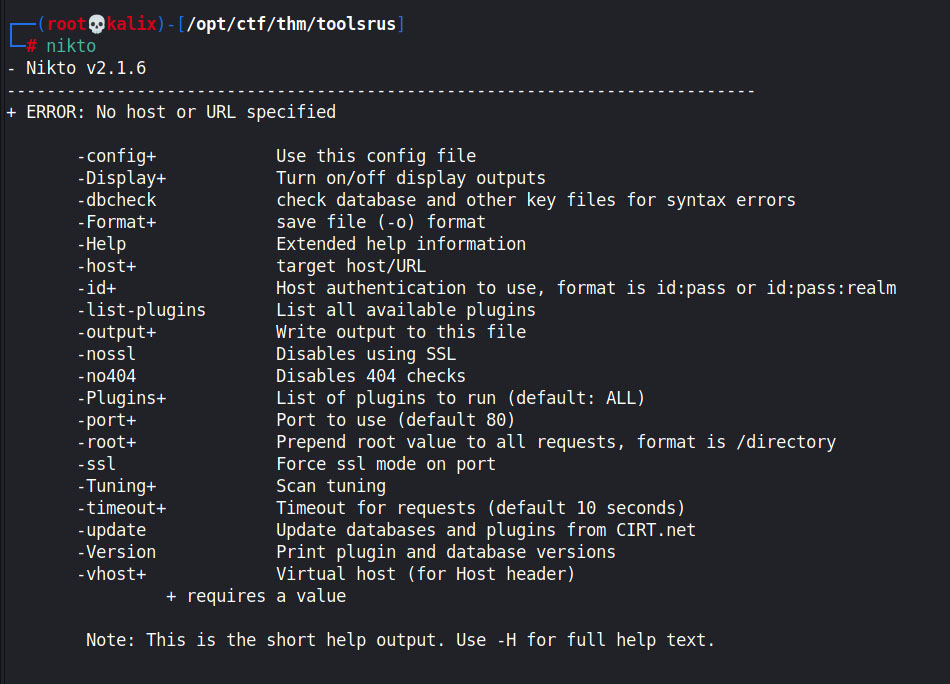Select the -config+ option text

pos(117,156)
